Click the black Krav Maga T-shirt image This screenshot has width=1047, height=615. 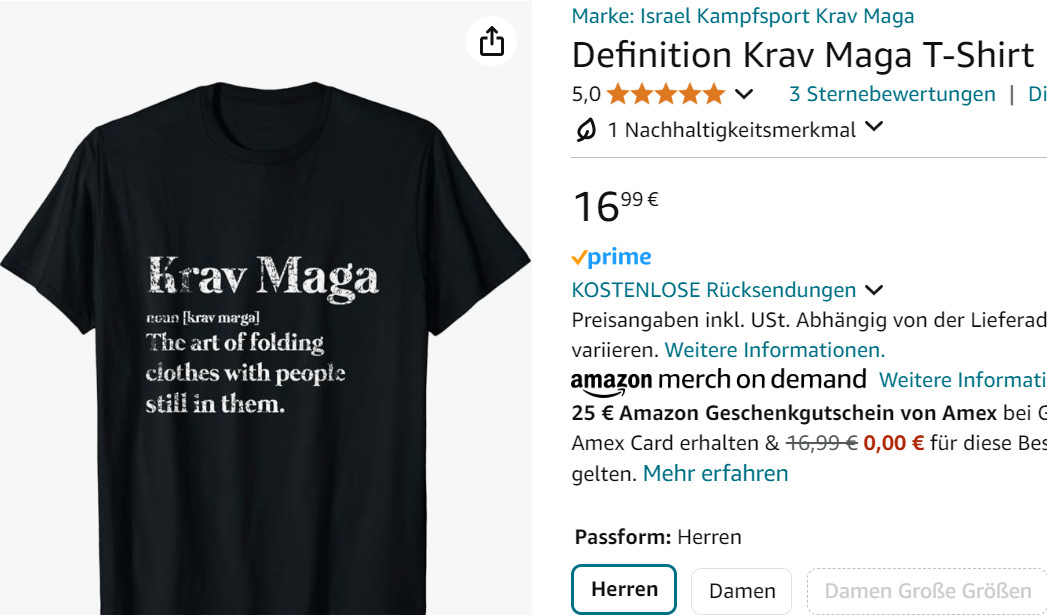coord(265,340)
